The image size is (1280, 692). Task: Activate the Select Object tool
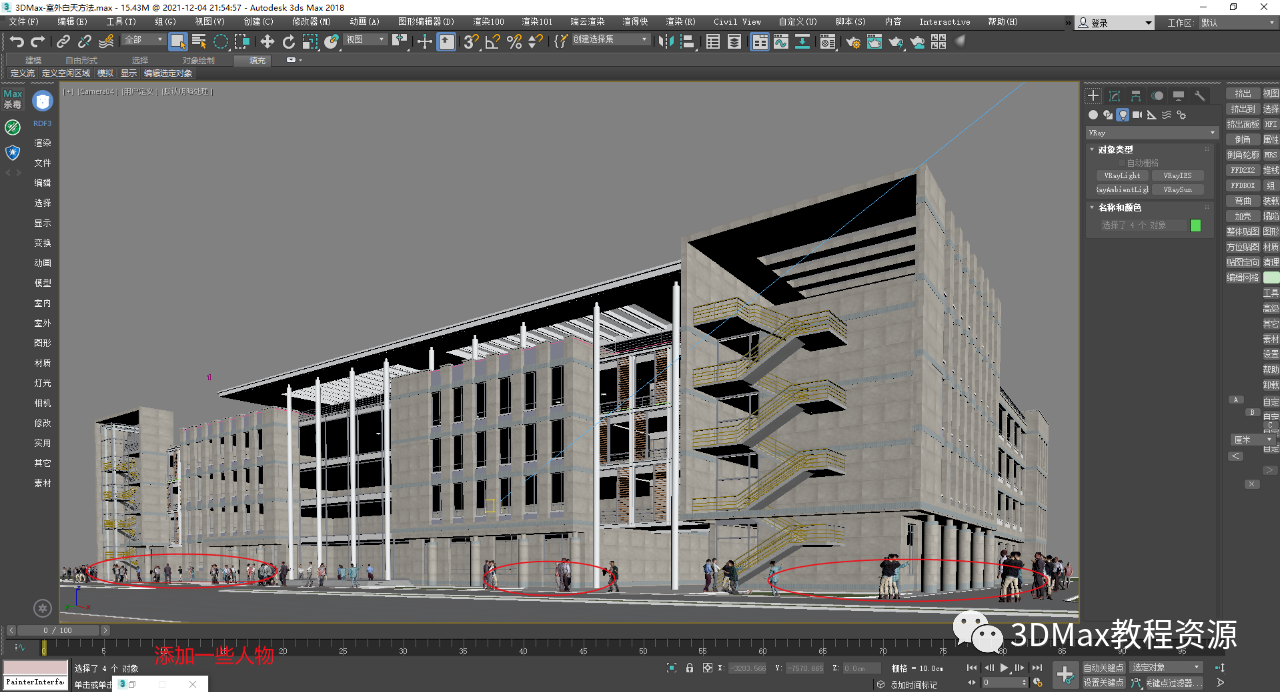coord(177,41)
